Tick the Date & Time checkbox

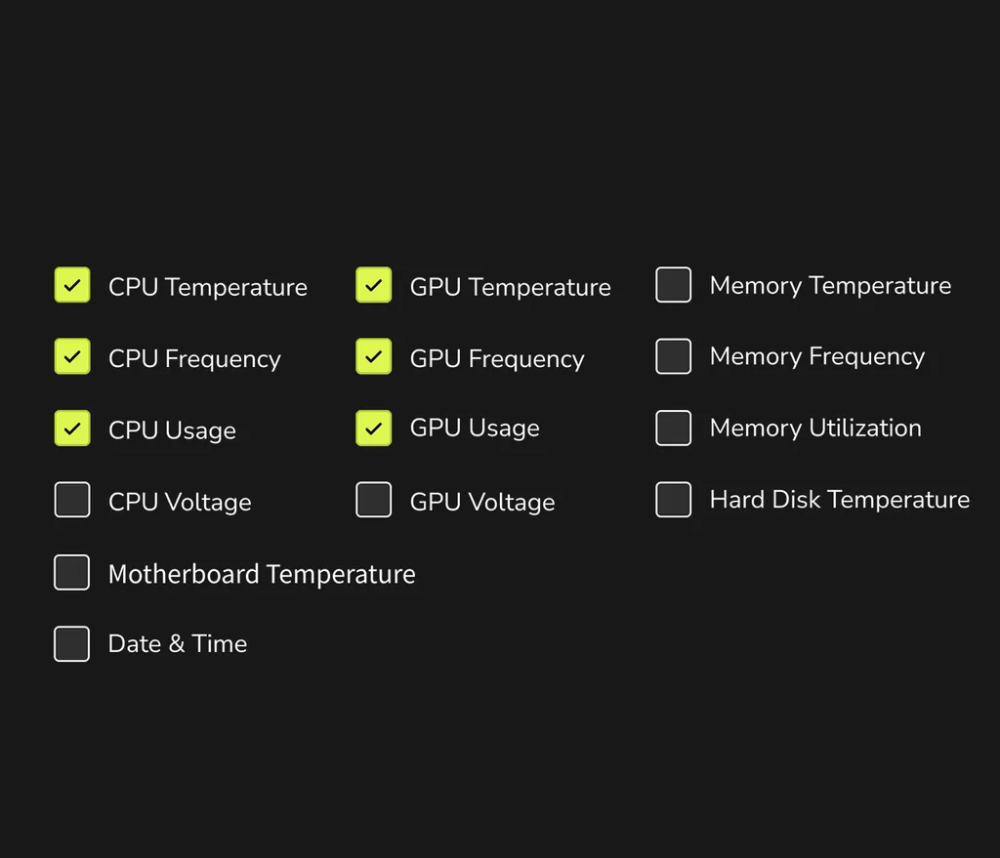tap(72, 644)
